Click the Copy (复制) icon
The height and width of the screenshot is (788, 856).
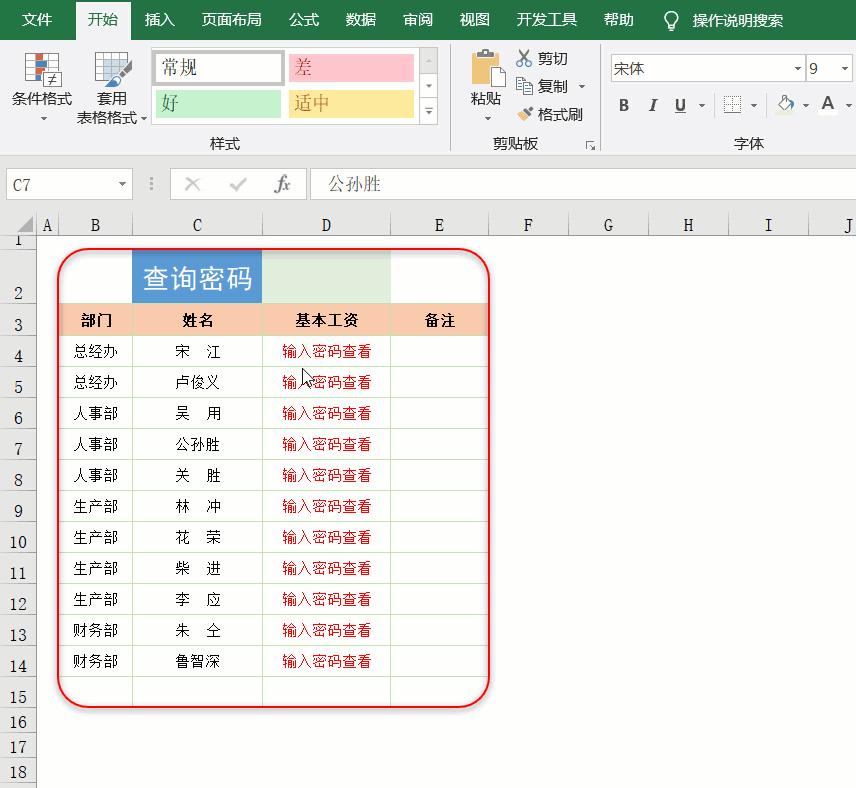[523, 82]
